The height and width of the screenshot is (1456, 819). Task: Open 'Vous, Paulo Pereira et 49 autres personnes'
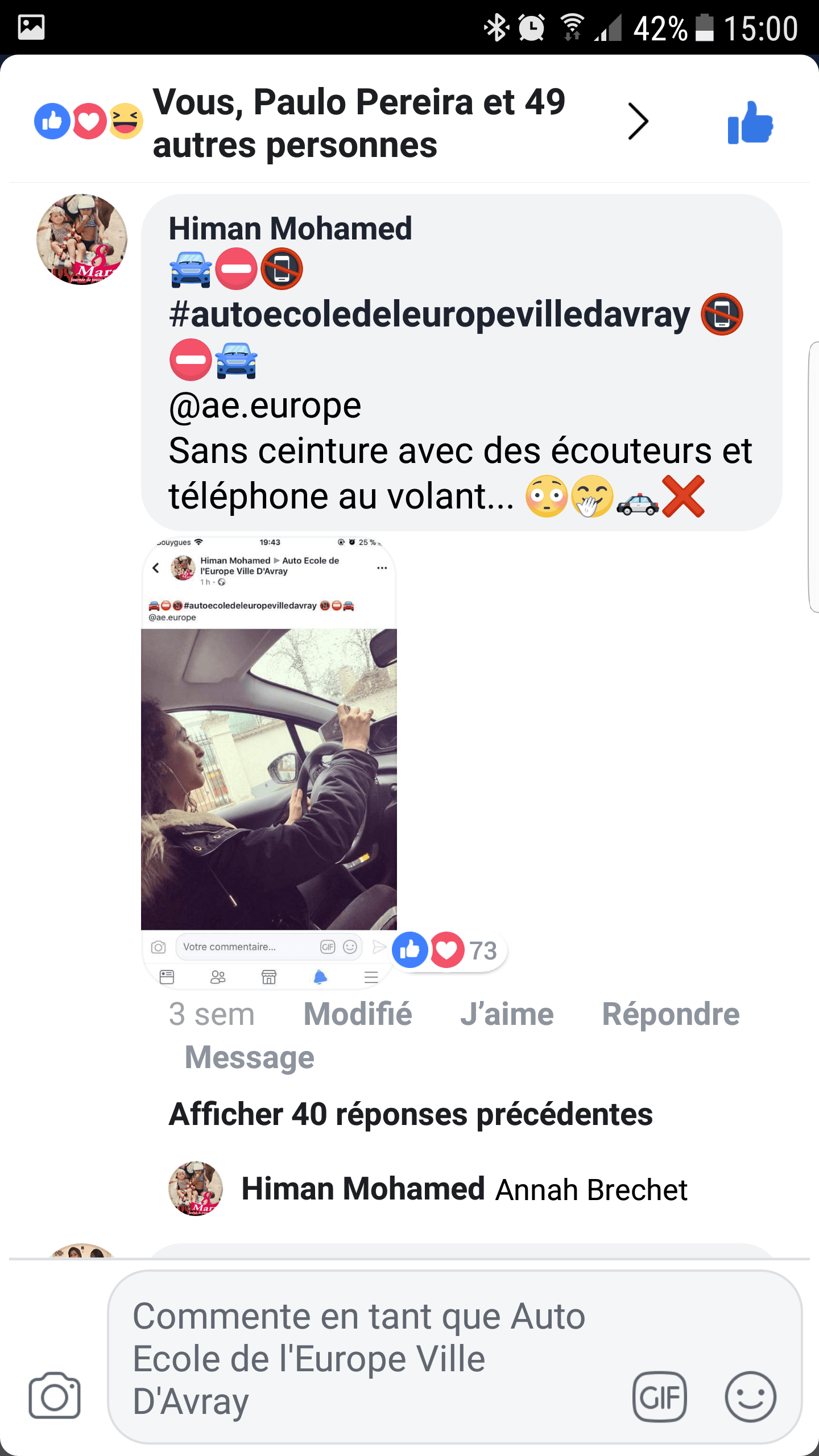(x=359, y=123)
